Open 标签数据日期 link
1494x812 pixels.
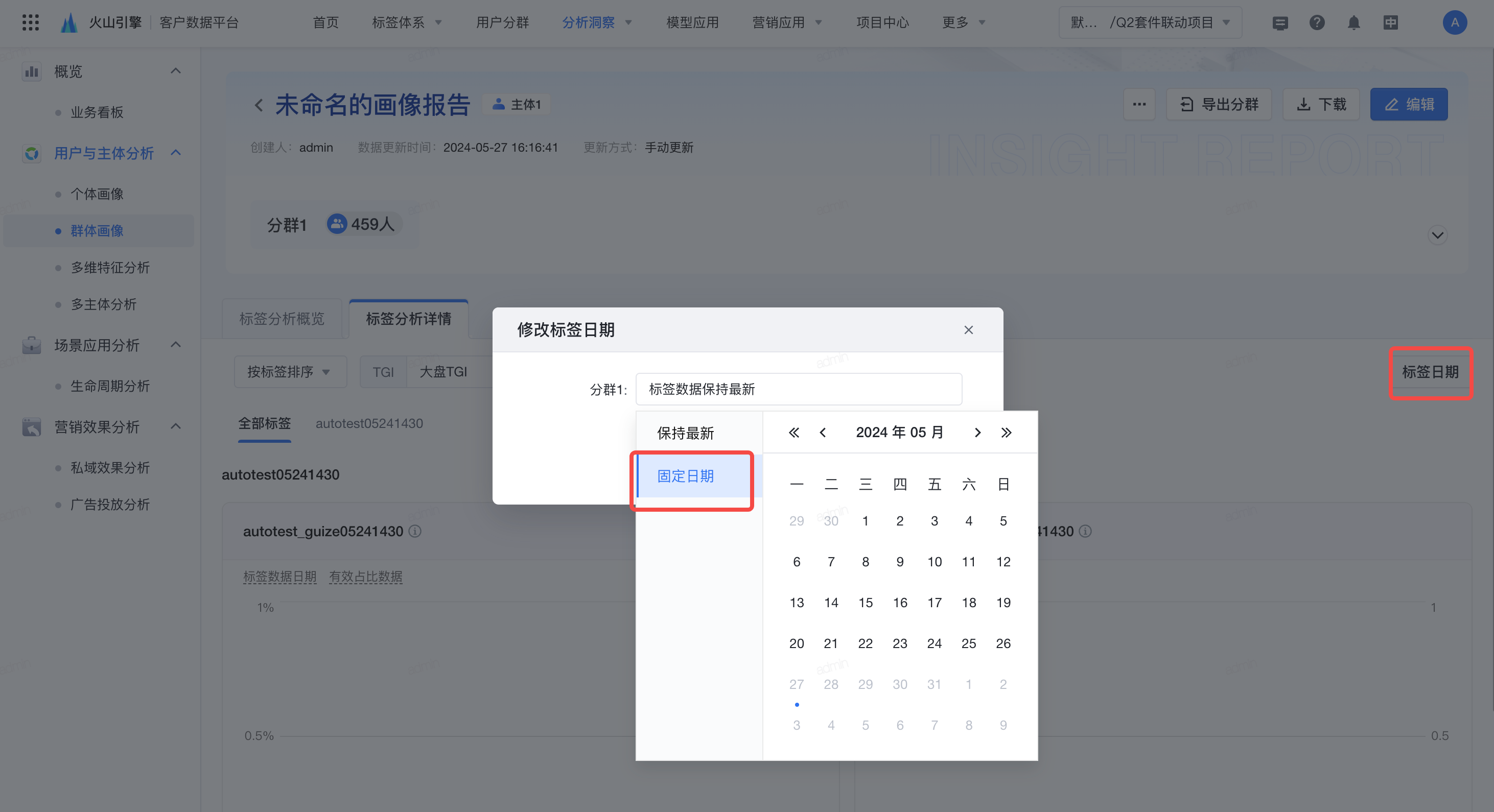(279, 577)
